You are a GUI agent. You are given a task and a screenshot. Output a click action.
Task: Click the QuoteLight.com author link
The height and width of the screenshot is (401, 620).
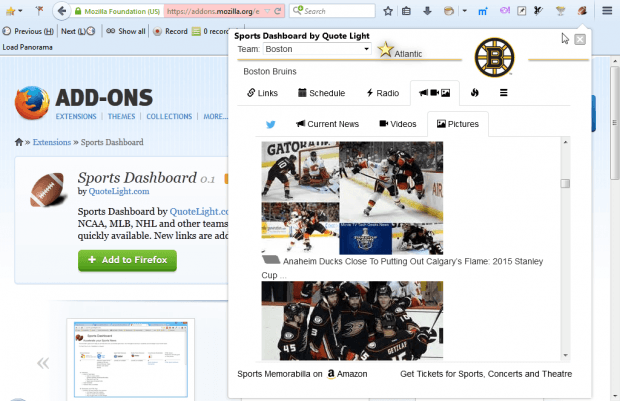click(x=119, y=191)
